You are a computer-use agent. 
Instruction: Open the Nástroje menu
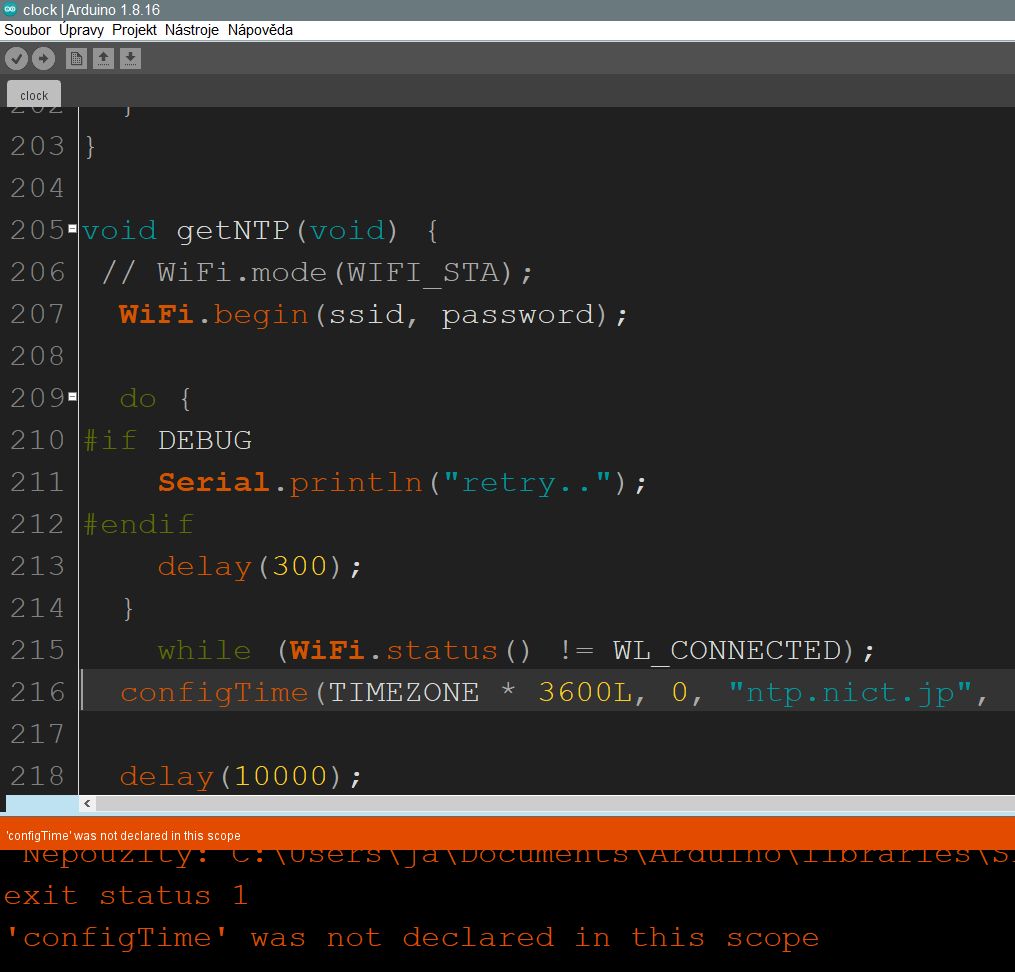click(x=192, y=30)
